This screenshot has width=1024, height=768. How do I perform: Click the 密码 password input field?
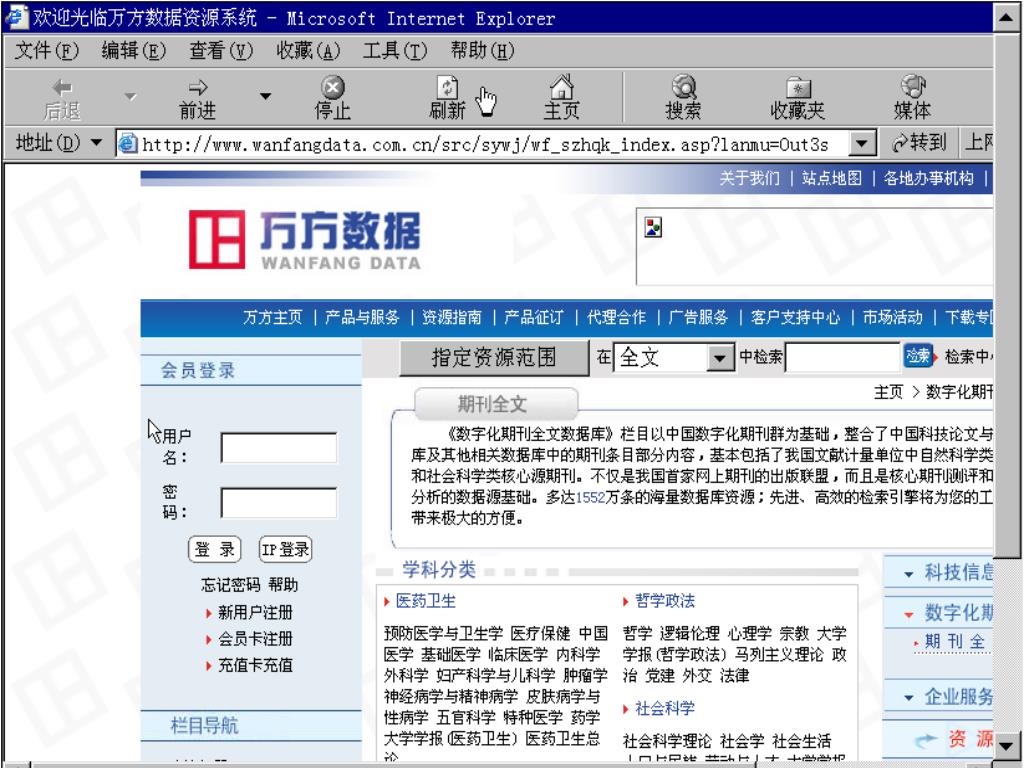tap(279, 503)
